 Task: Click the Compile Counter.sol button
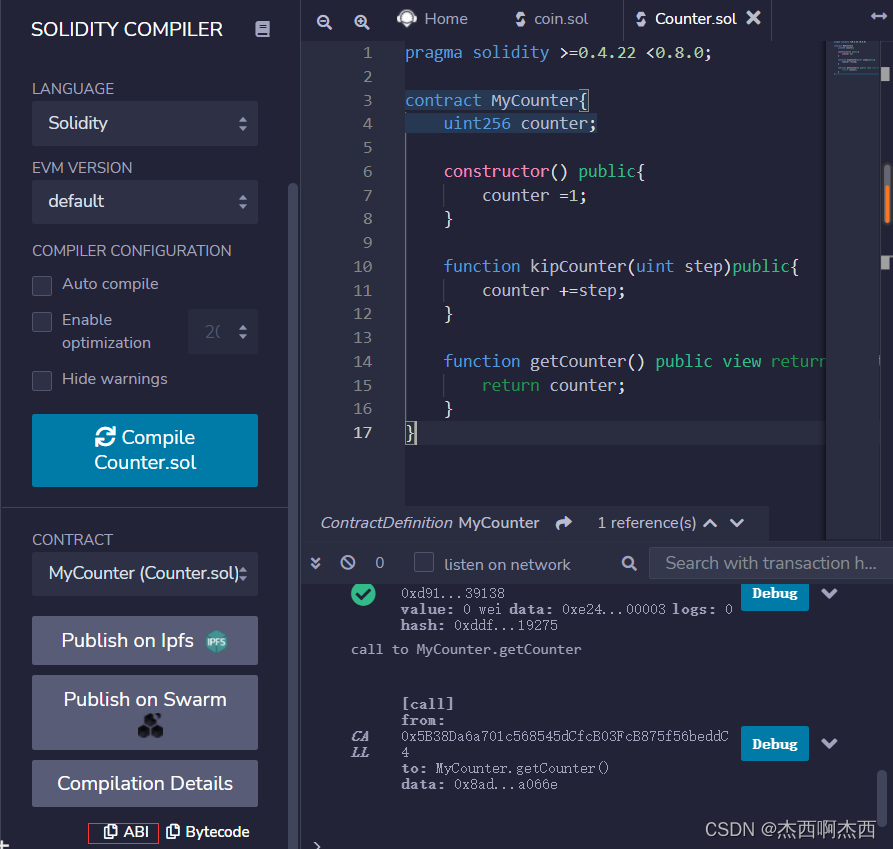pyautogui.click(x=145, y=450)
